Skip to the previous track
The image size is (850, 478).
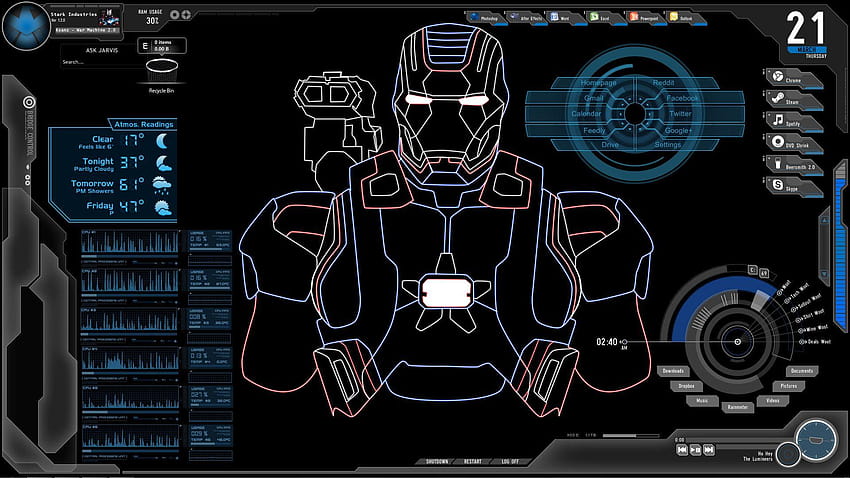pos(682,449)
